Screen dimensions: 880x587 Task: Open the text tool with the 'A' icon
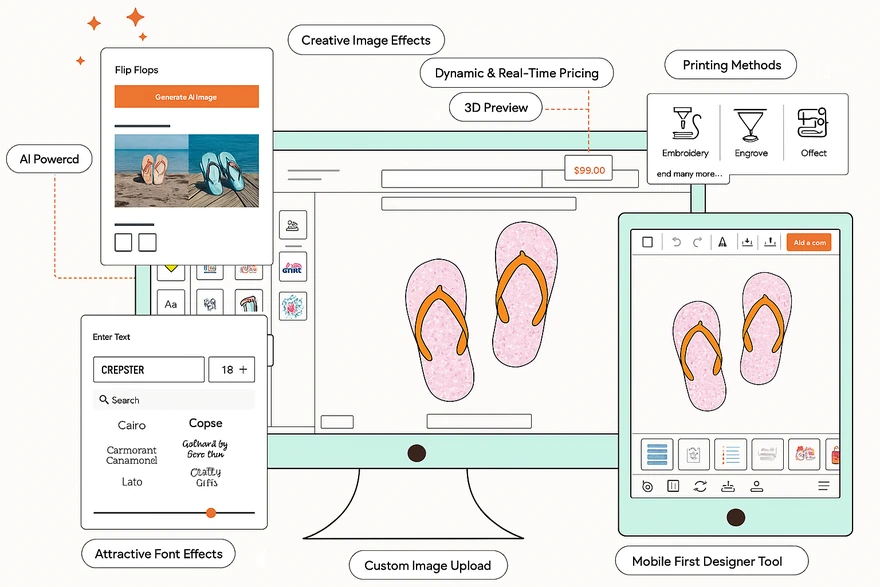point(722,242)
